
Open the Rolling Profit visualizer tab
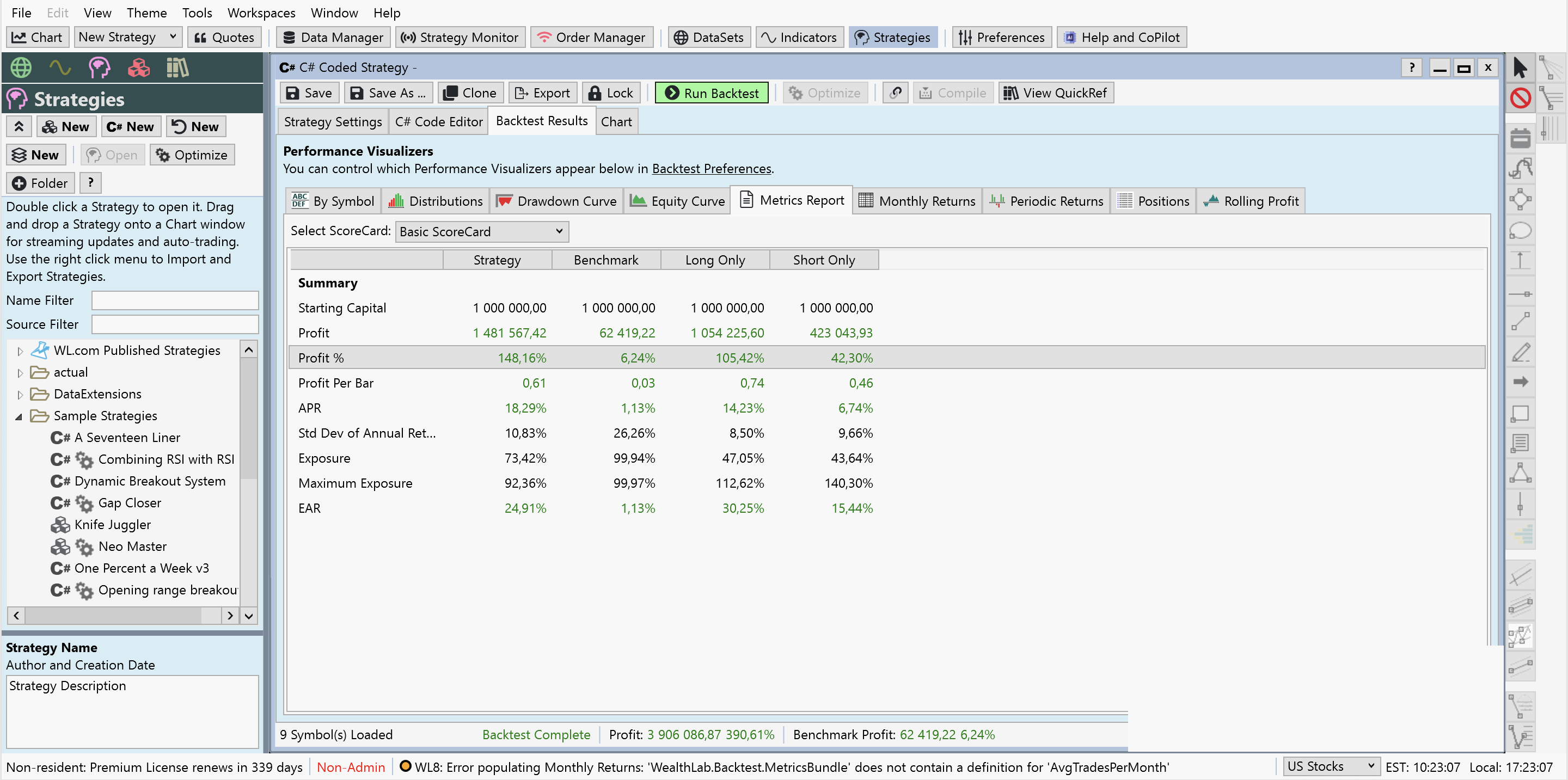coord(1251,201)
